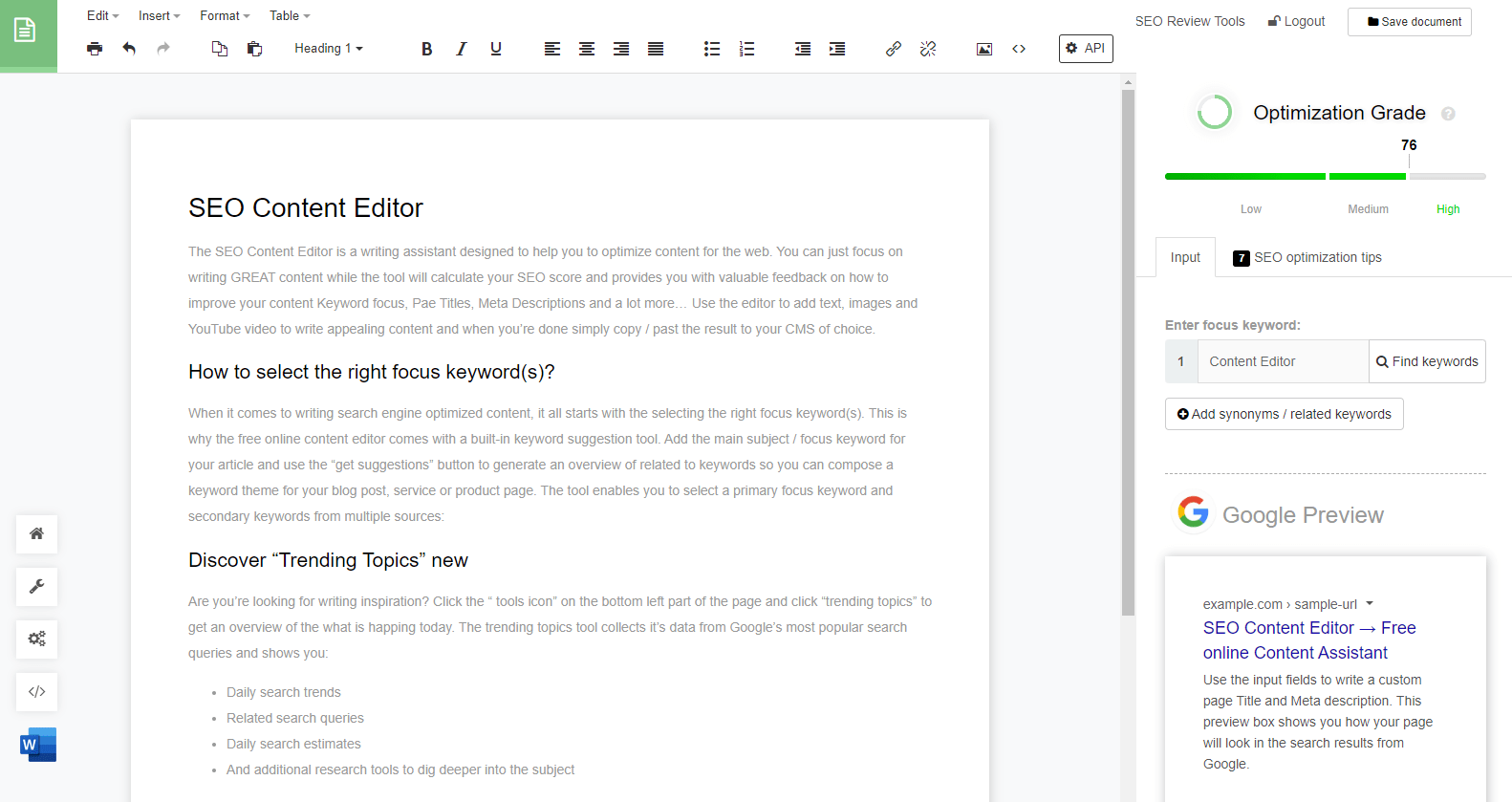
Task: Click the optimization grade progress bar
Action: [1325, 176]
